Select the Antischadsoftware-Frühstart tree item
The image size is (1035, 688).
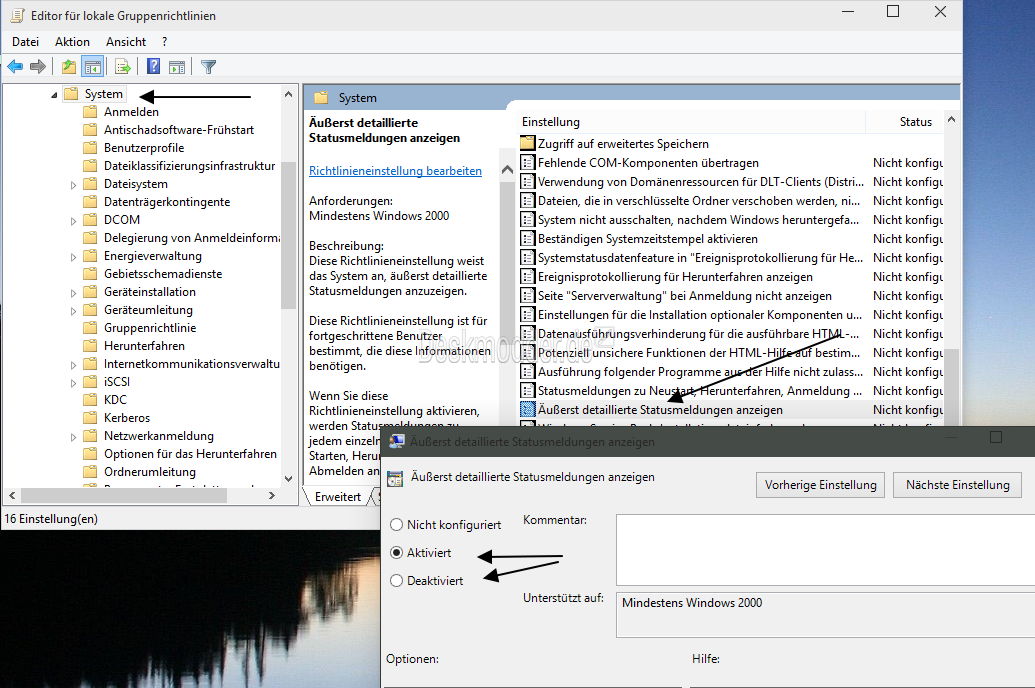[x=178, y=130]
